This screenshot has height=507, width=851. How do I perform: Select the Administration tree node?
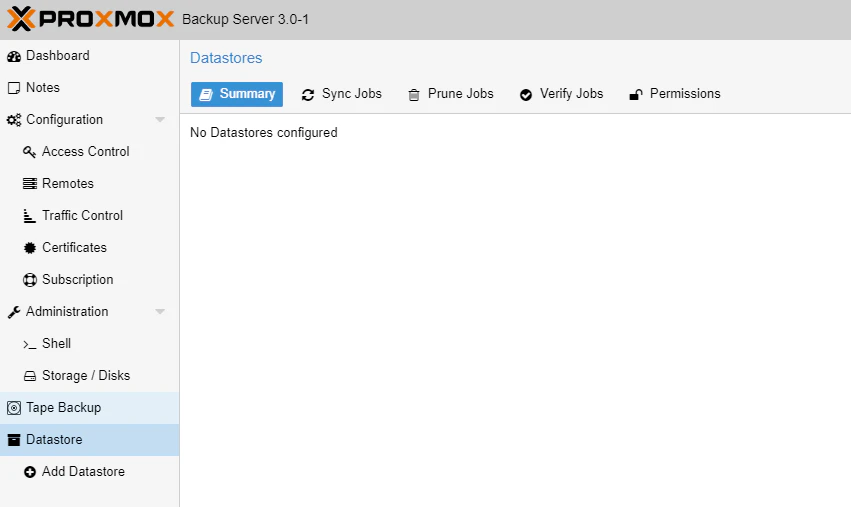pyautogui.click(x=90, y=312)
